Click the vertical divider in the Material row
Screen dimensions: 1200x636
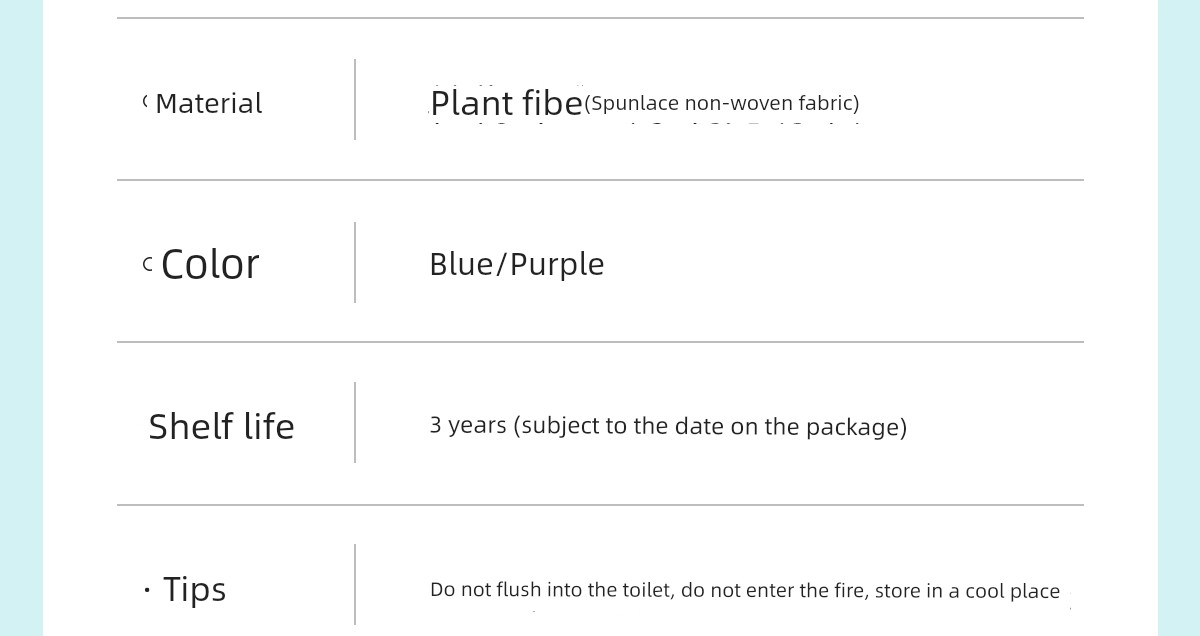[x=355, y=100]
